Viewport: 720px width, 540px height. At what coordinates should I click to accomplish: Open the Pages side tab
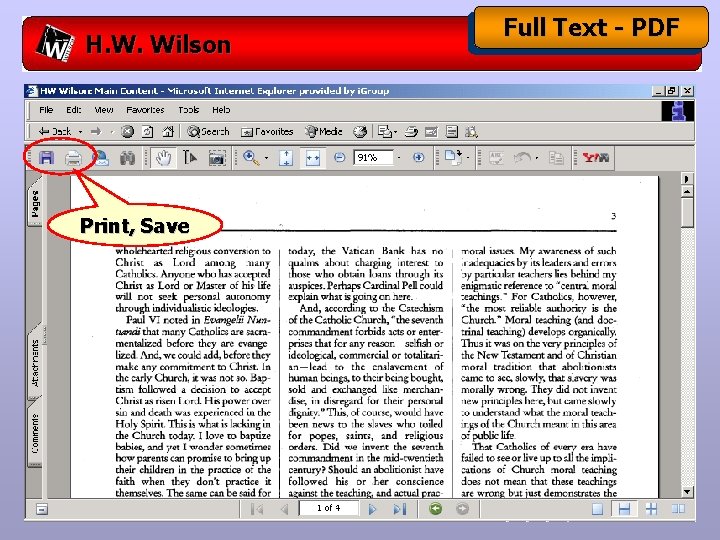35,204
